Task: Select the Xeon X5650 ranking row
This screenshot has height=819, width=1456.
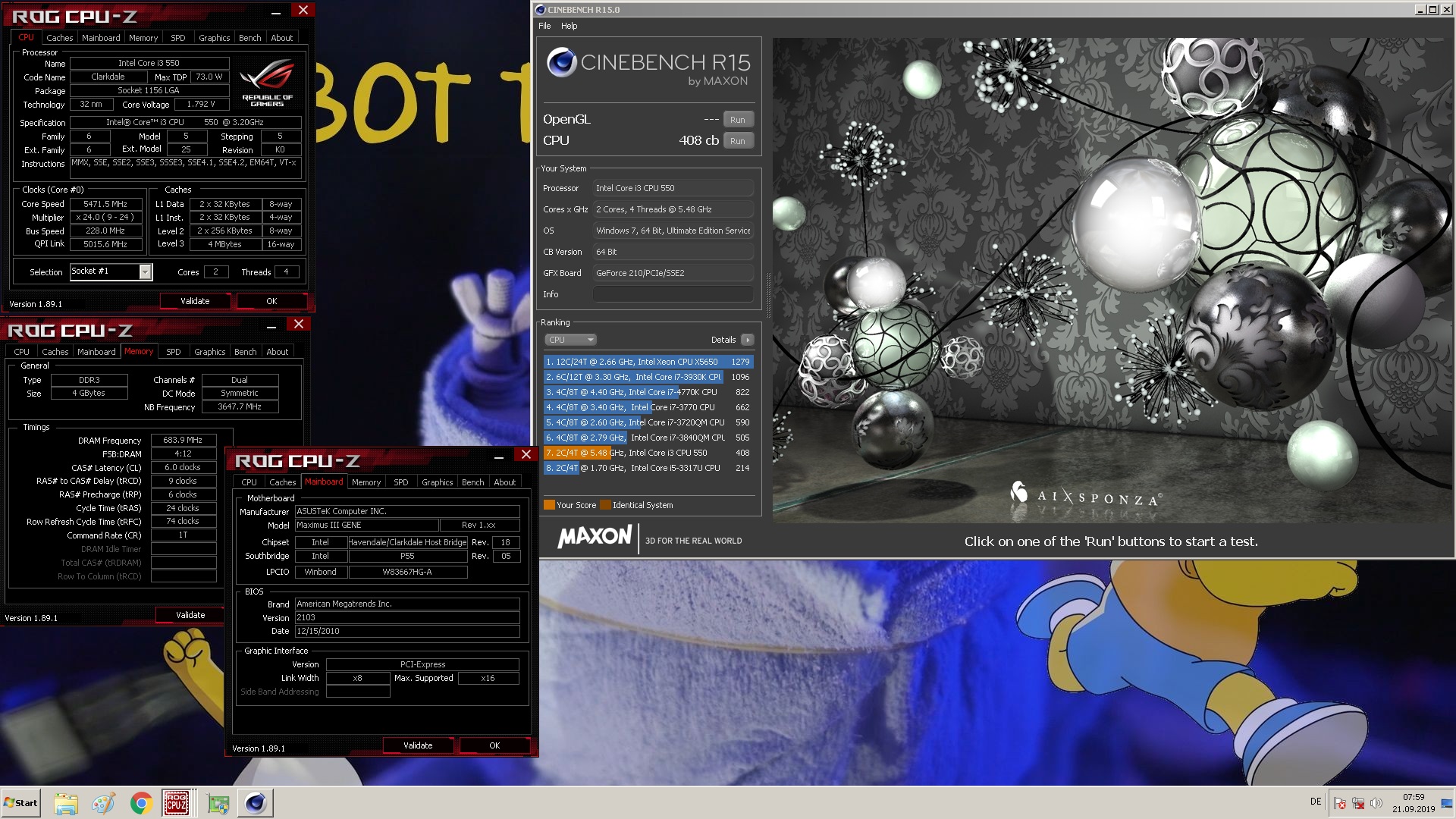Action: point(648,362)
